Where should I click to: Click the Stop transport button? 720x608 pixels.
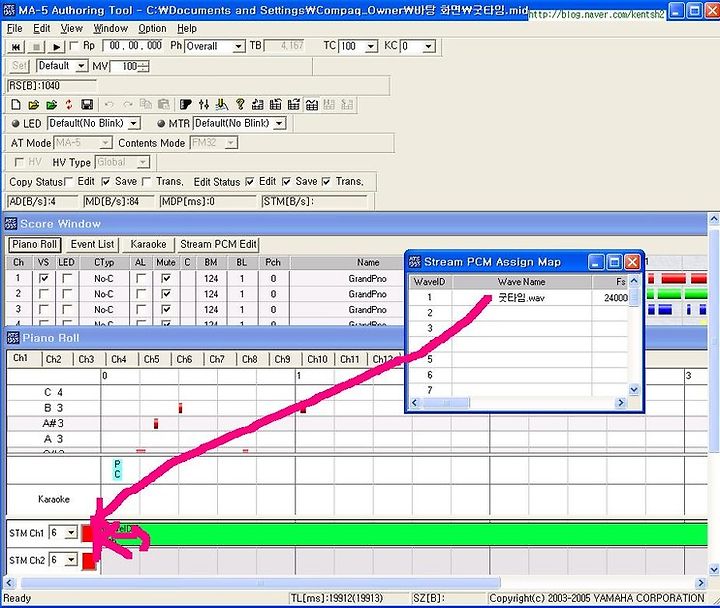pos(36,46)
